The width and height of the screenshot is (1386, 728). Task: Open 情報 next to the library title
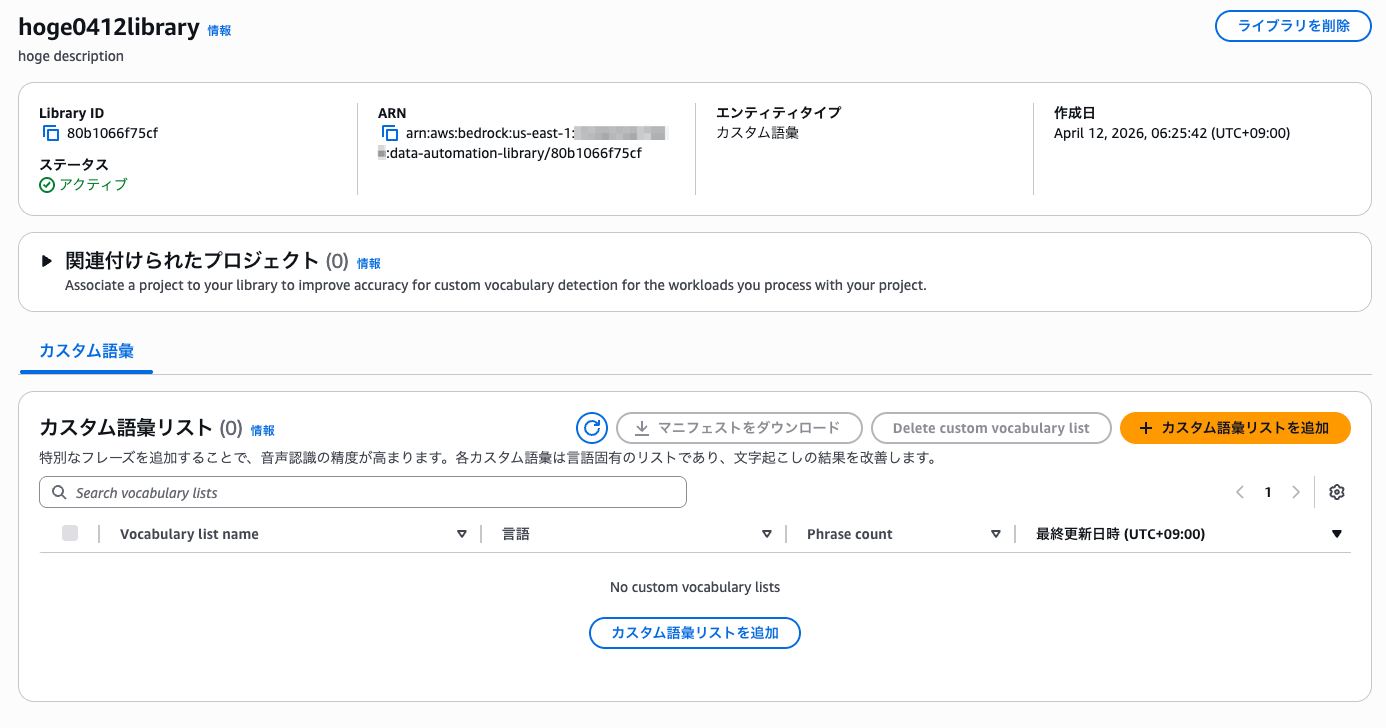pos(219,30)
